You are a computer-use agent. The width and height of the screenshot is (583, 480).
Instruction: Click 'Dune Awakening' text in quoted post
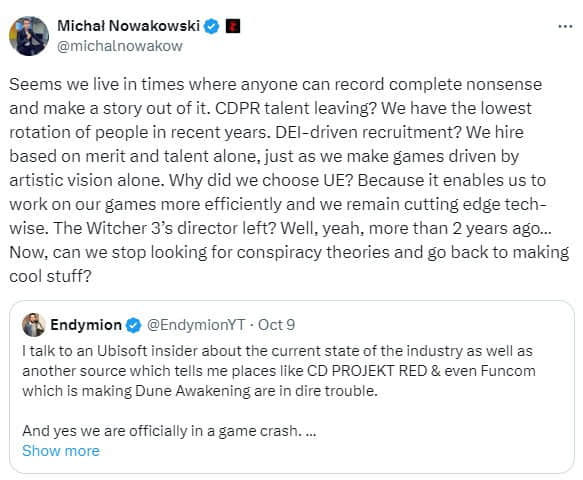193,391
